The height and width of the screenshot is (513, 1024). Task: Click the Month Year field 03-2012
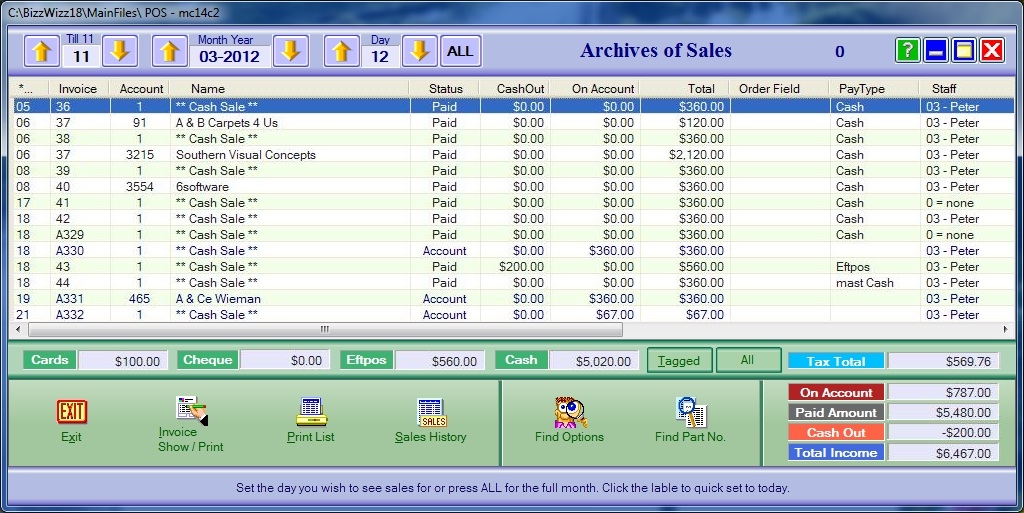pos(230,56)
